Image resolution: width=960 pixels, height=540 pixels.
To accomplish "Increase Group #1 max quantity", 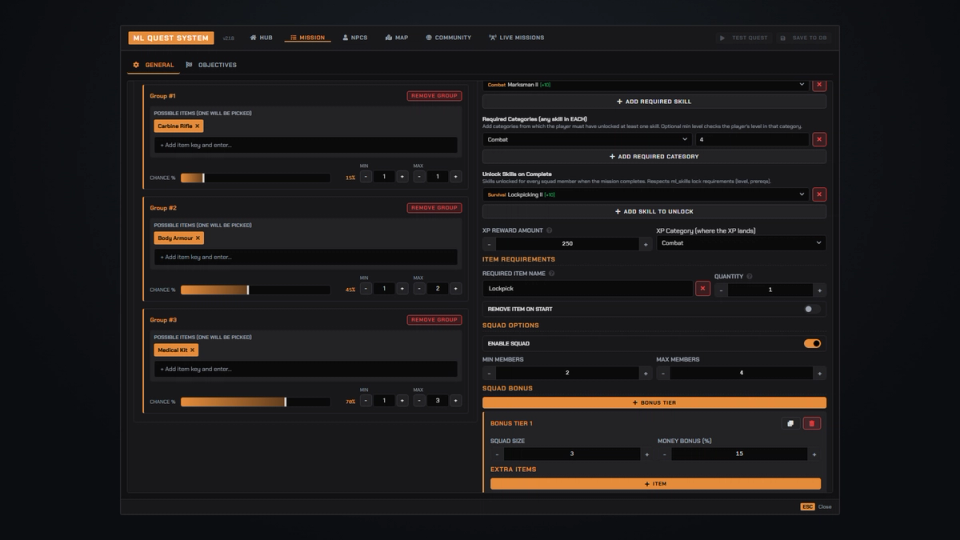I will point(456,176).
